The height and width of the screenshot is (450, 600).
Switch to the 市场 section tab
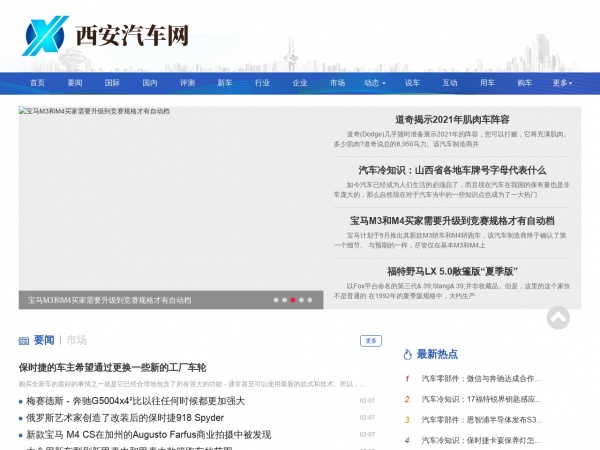77,340
